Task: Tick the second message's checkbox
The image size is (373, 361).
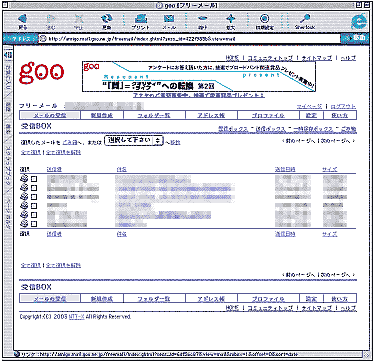Action: [x=34, y=188]
